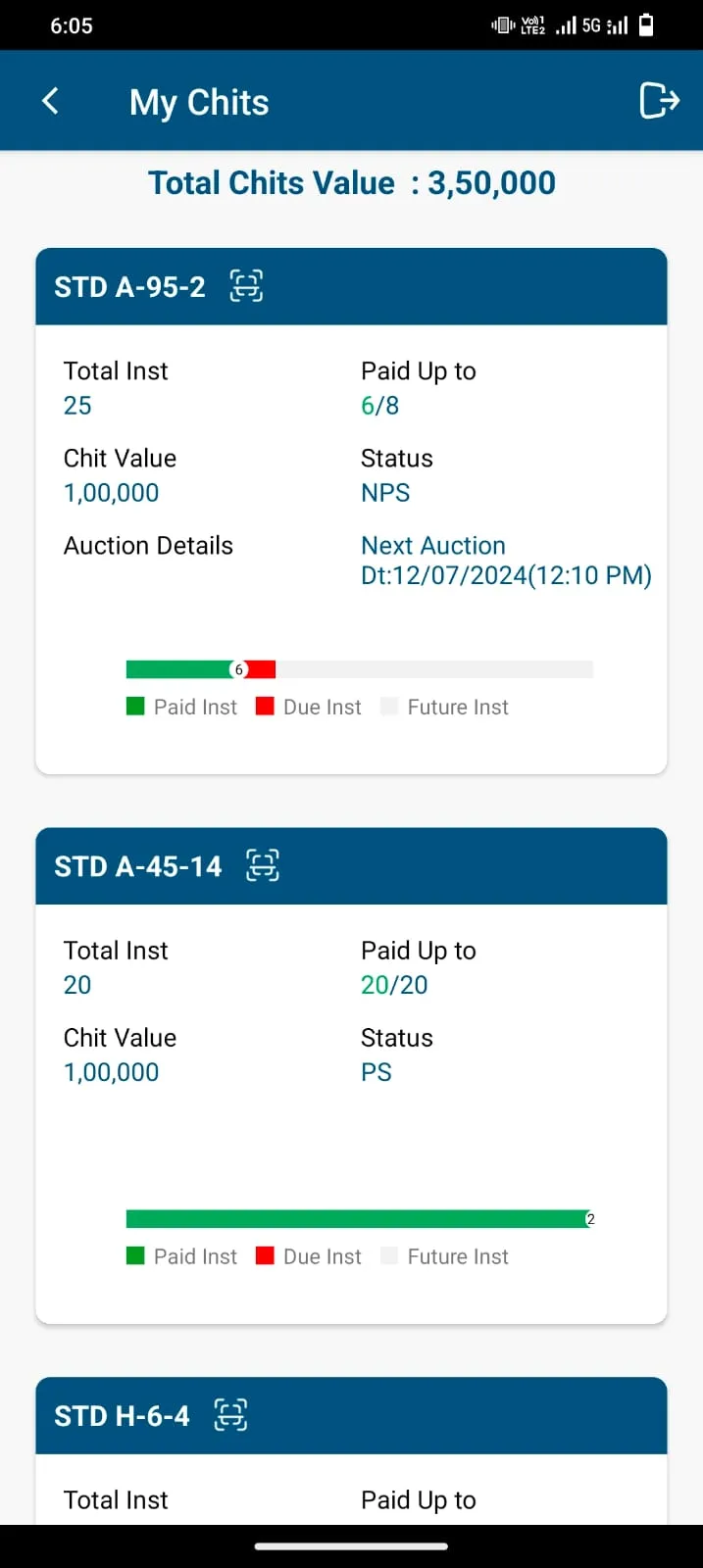Viewport: 703px width, 1568px height.
Task: Tap the My Chits title text
Action: (199, 102)
